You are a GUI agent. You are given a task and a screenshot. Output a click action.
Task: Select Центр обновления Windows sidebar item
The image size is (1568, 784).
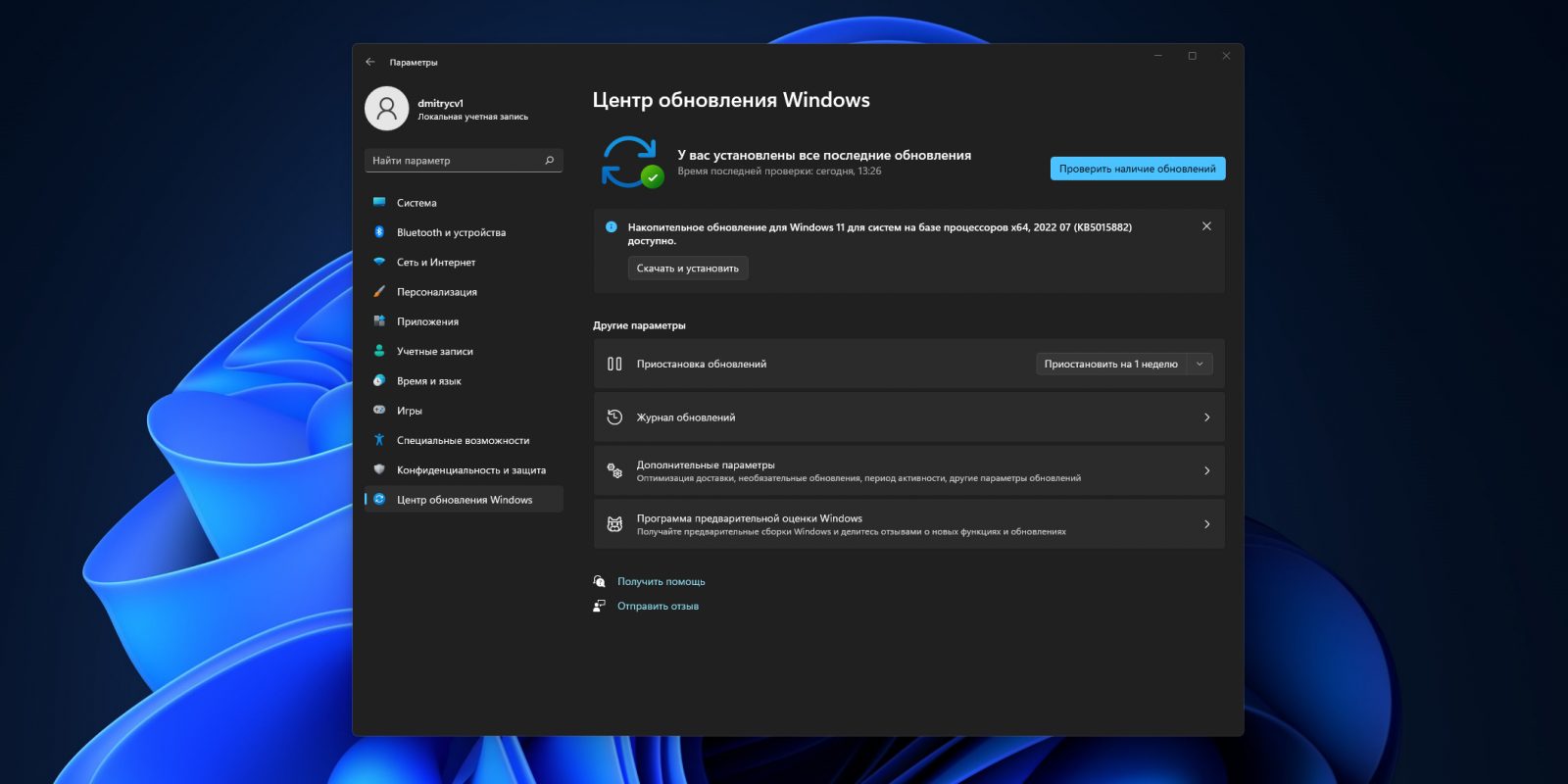(464, 500)
